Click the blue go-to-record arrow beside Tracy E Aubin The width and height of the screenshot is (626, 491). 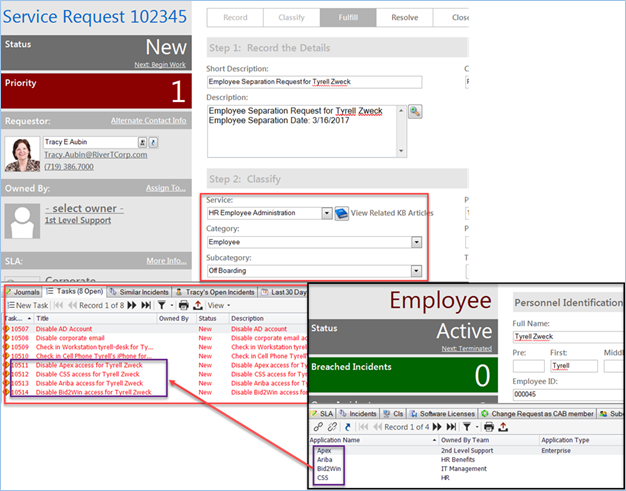[x=153, y=142]
